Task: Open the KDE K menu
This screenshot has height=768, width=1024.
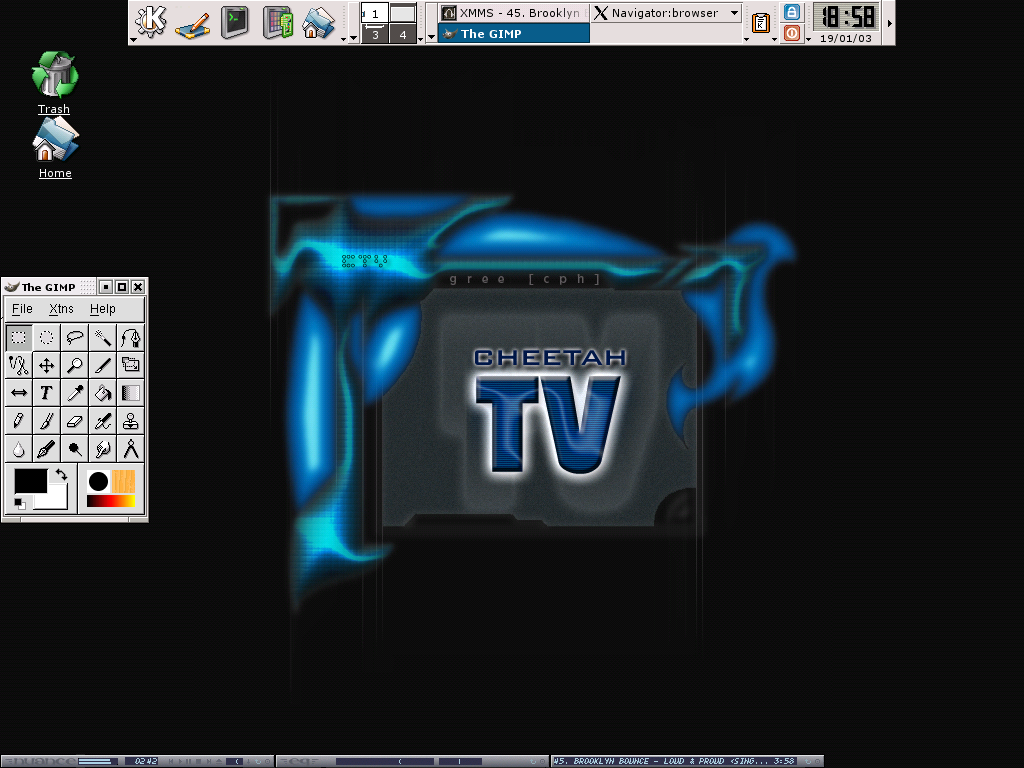Action: tap(151, 21)
